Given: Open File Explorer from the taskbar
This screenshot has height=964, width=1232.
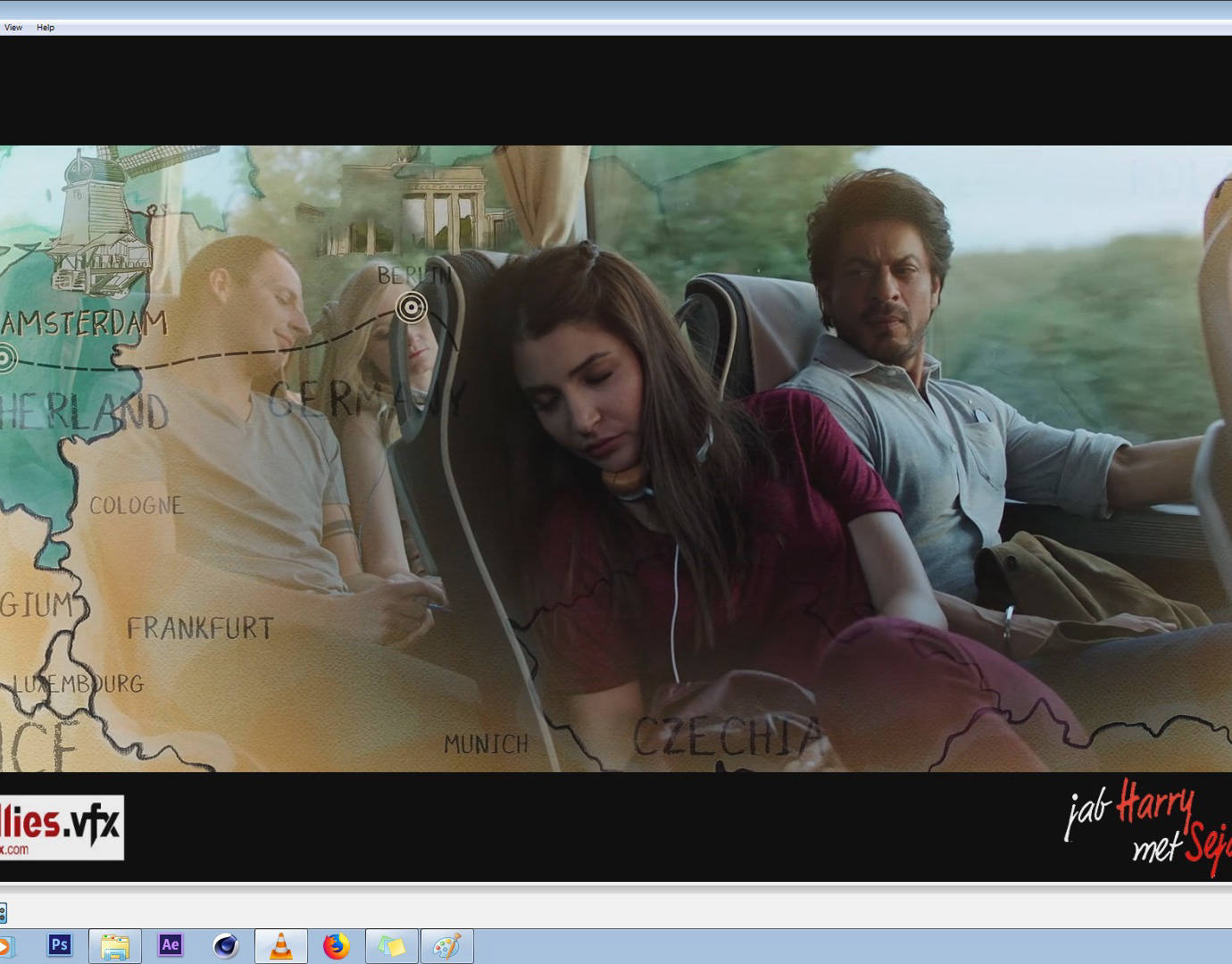Looking at the screenshot, I should 115,945.
